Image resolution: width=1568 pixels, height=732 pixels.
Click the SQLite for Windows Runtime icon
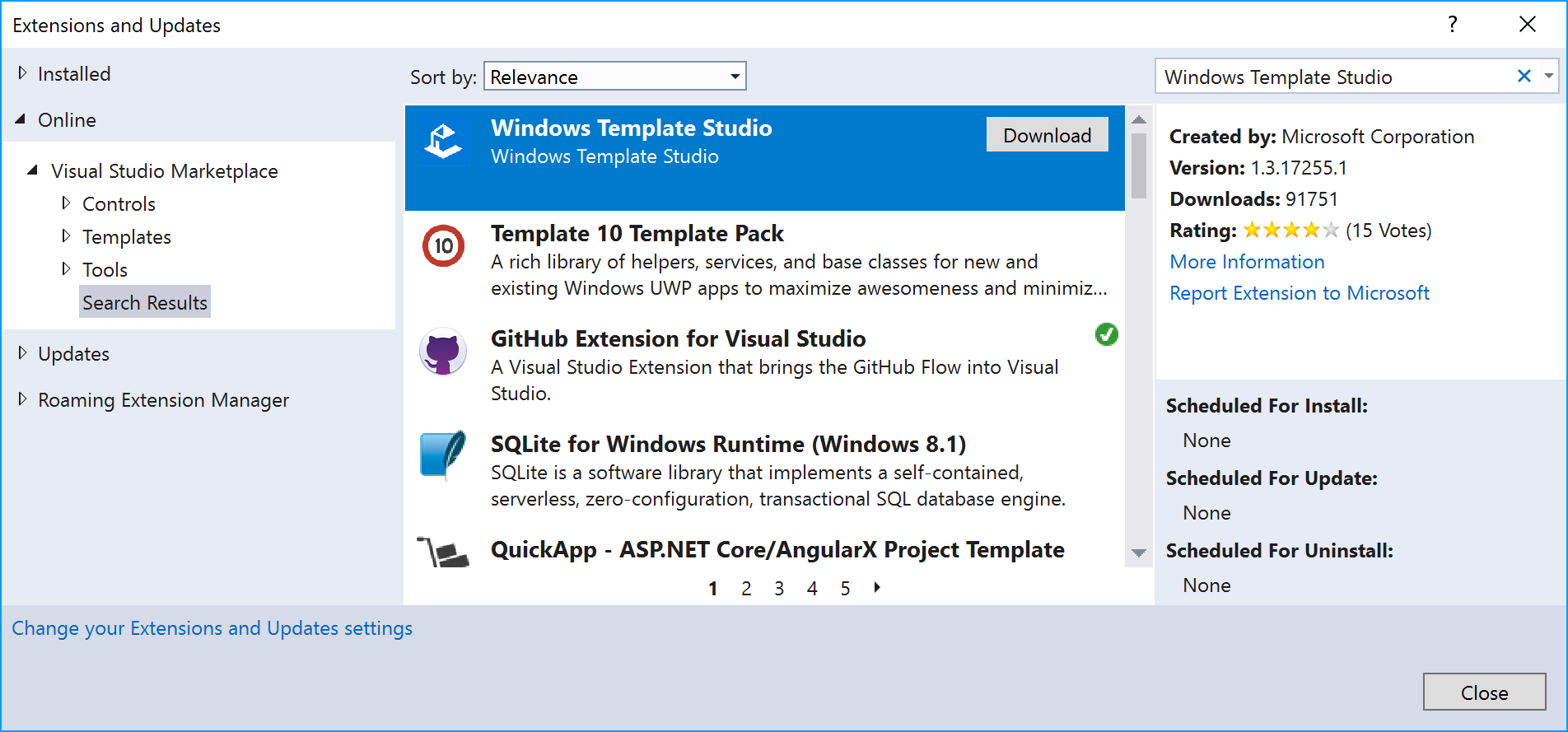[x=443, y=455]
